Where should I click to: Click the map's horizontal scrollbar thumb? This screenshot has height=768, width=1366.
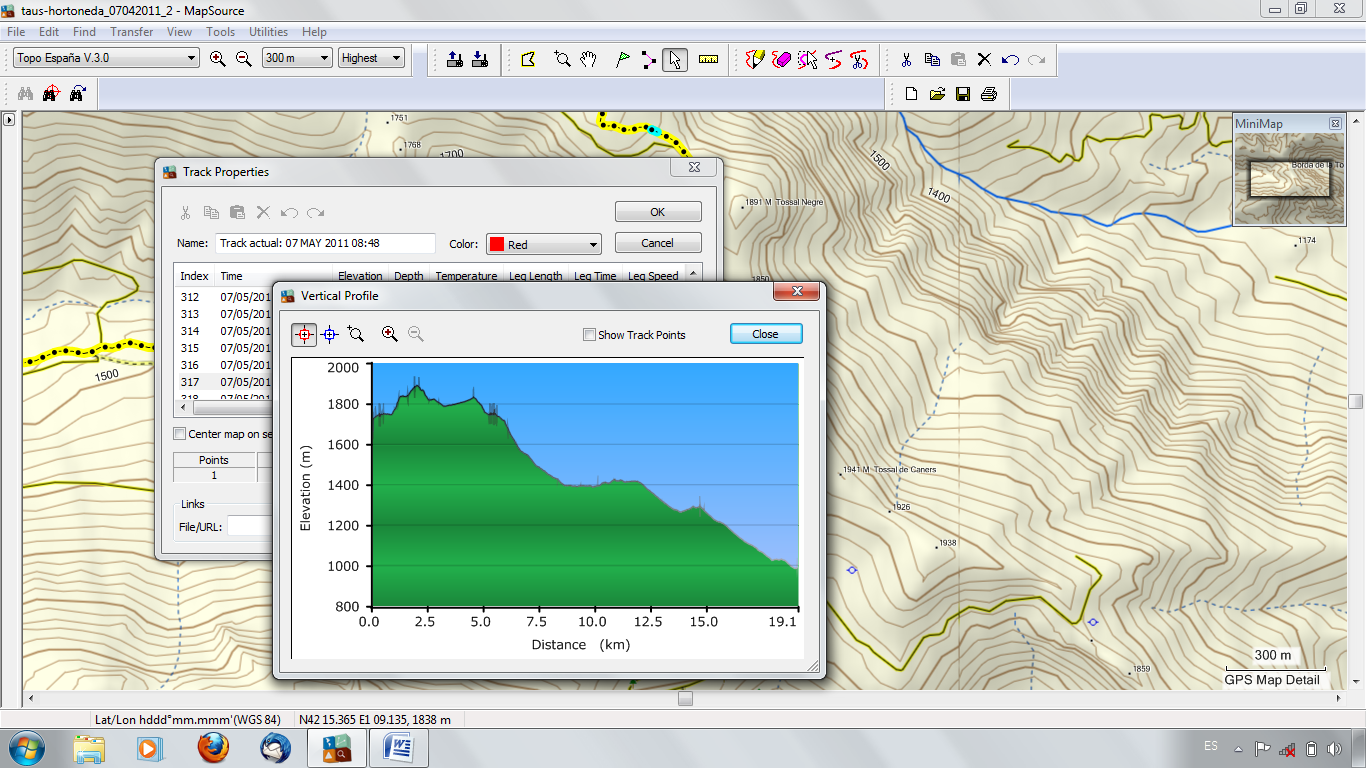[x=685, y=699]
